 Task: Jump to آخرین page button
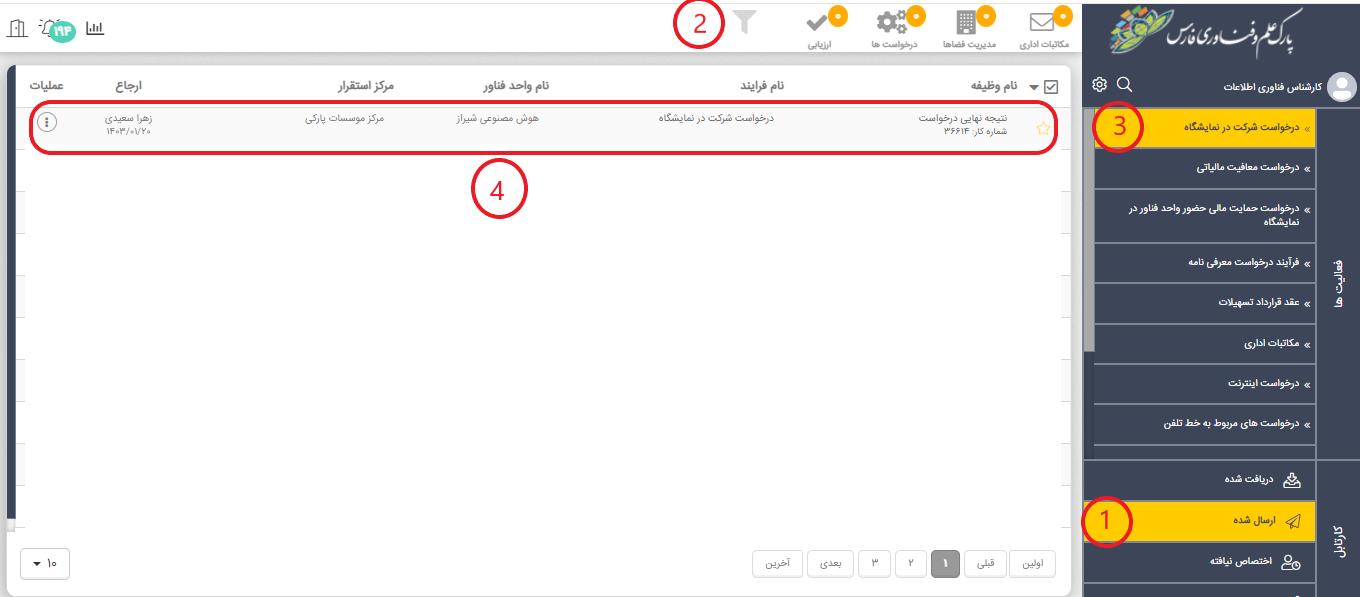[778, 564]
